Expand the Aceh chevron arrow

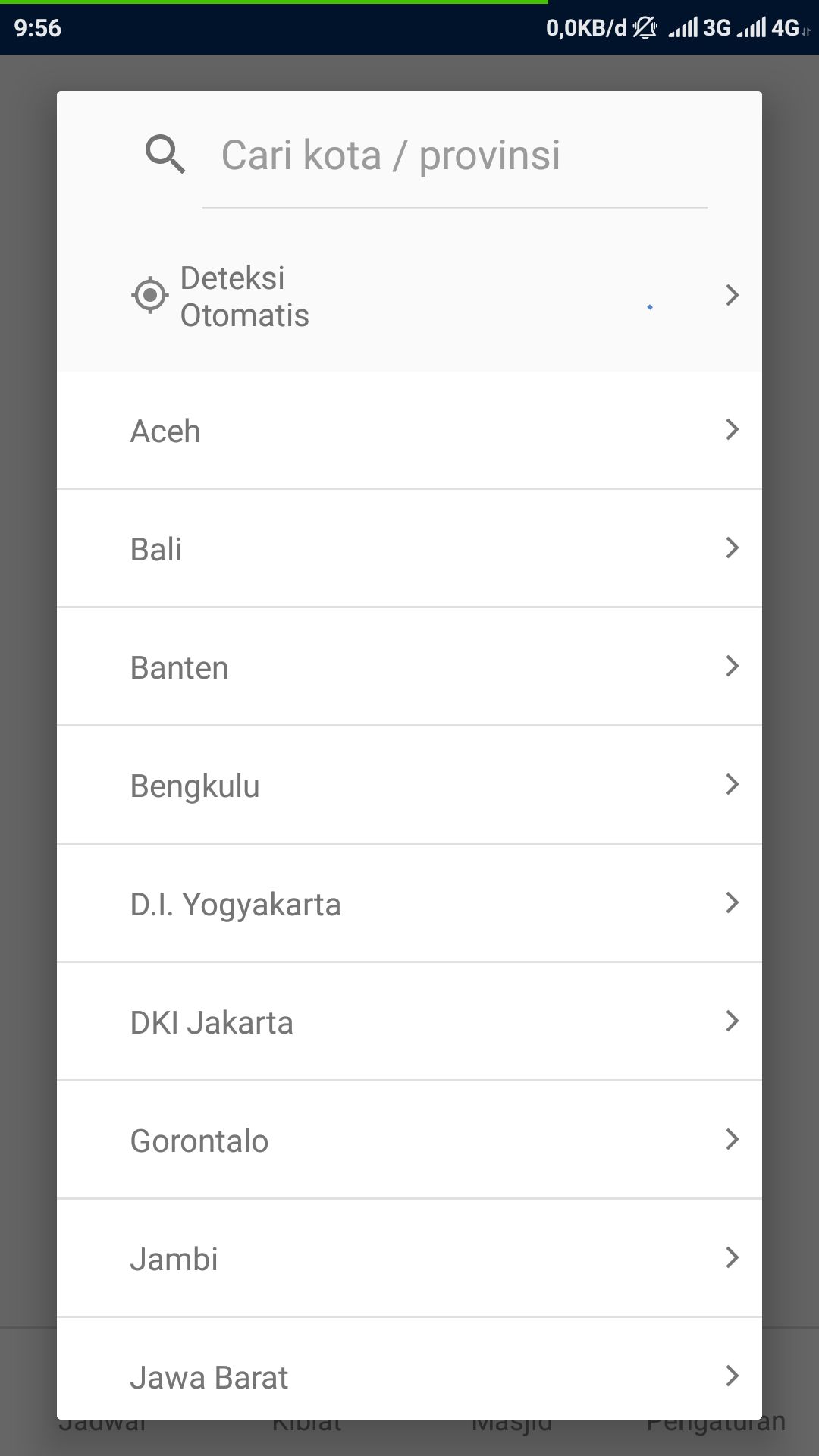click(732, 430)
